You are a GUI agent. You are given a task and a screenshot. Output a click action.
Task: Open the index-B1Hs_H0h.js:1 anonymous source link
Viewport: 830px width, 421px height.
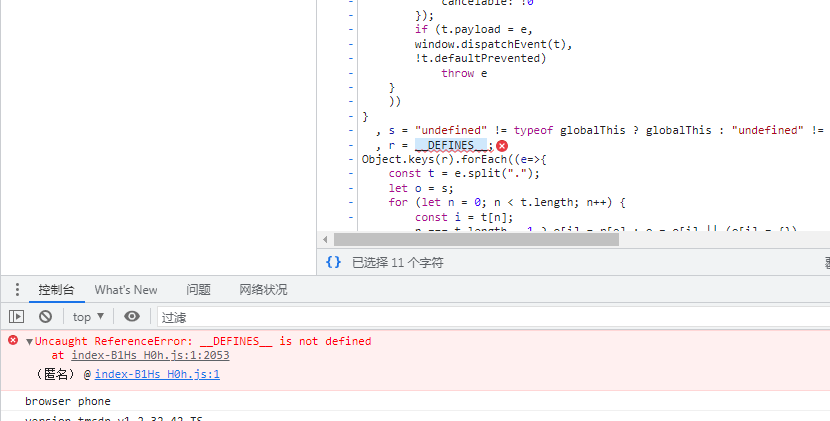157,374
